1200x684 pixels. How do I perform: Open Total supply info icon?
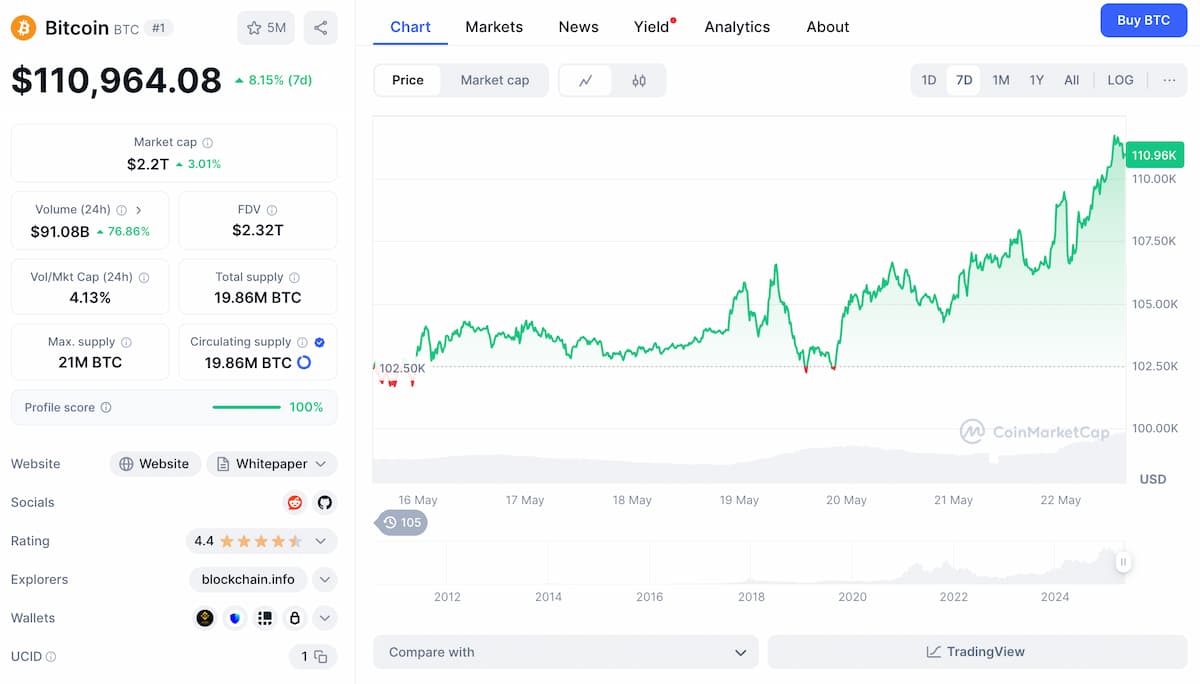(x=294, y=278)
